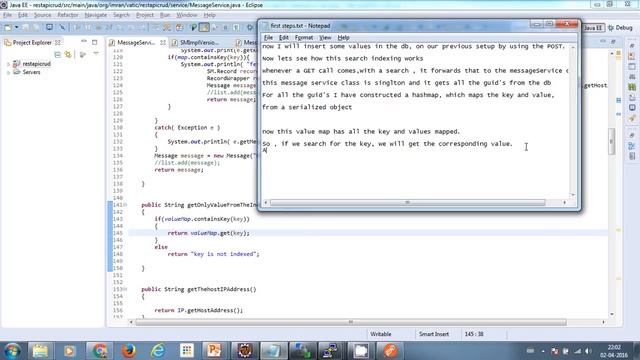
Task: Click the Terminate debug icon
Action: coord(98,27)
